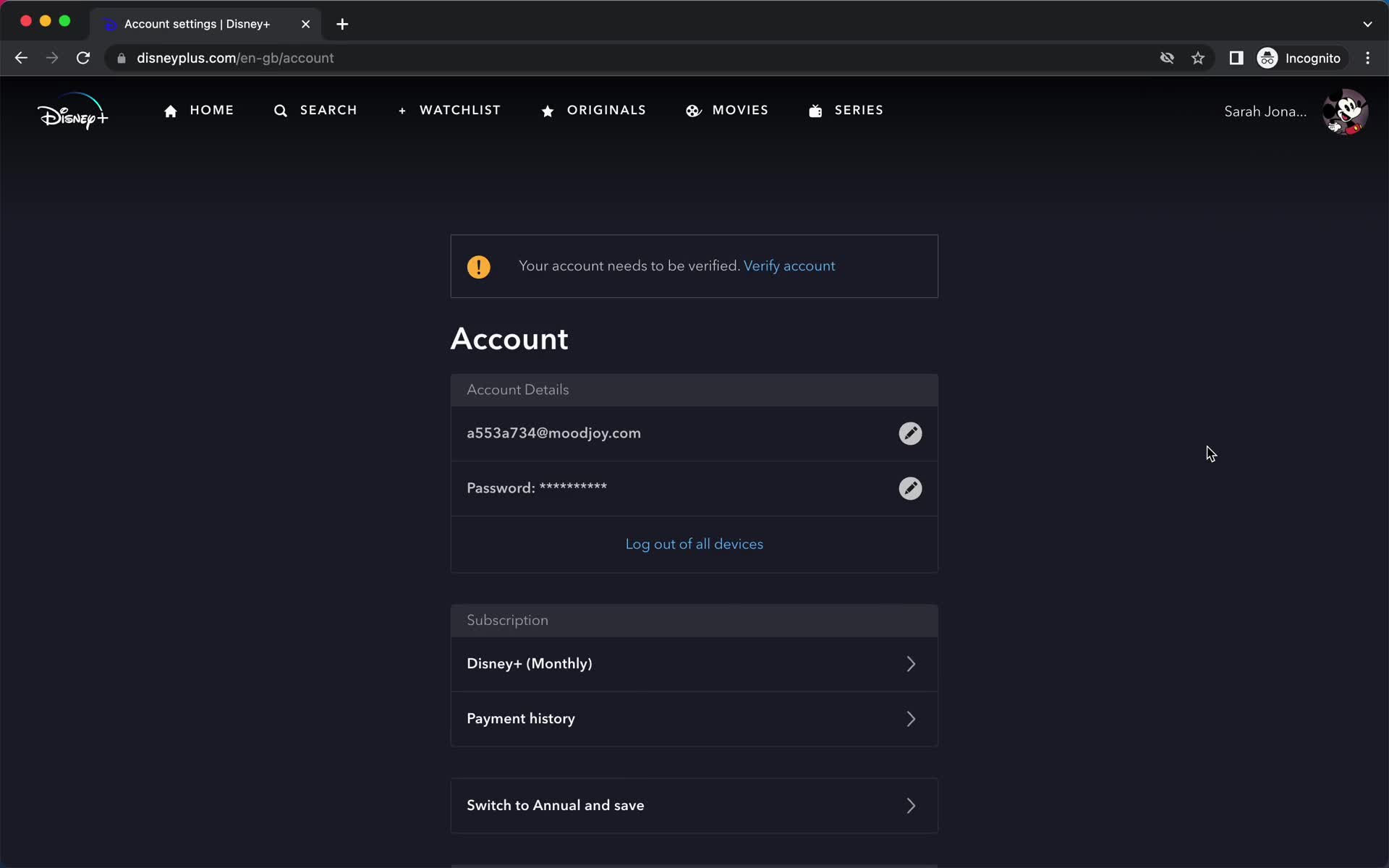Click the Originals star icon

tap(547, 111)
